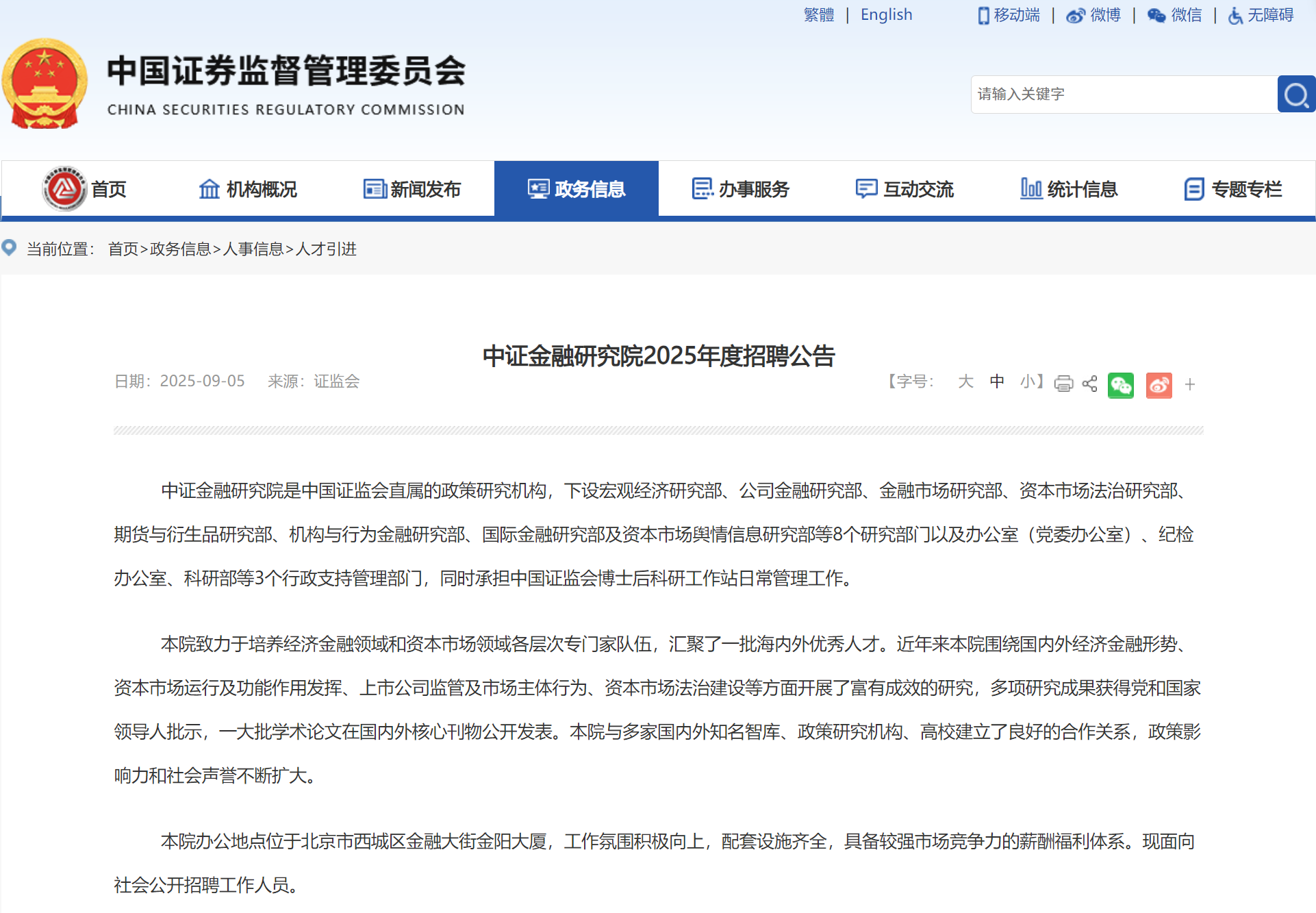
Task: Open the 移动端 mobile version link
Action: [1009, 15]
